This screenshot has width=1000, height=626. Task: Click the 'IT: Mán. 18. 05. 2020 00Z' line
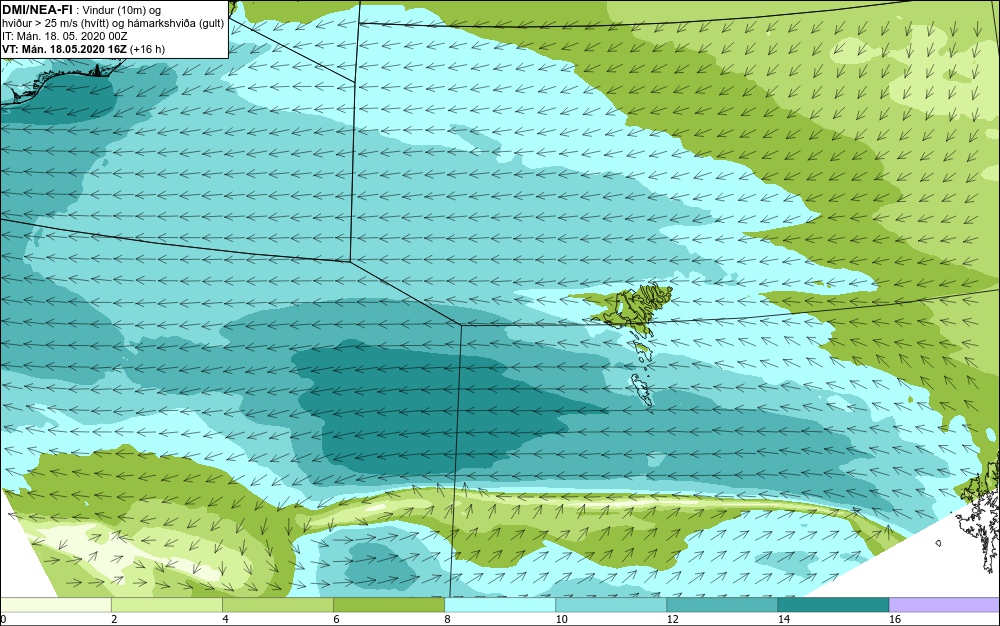coord(65,36)
